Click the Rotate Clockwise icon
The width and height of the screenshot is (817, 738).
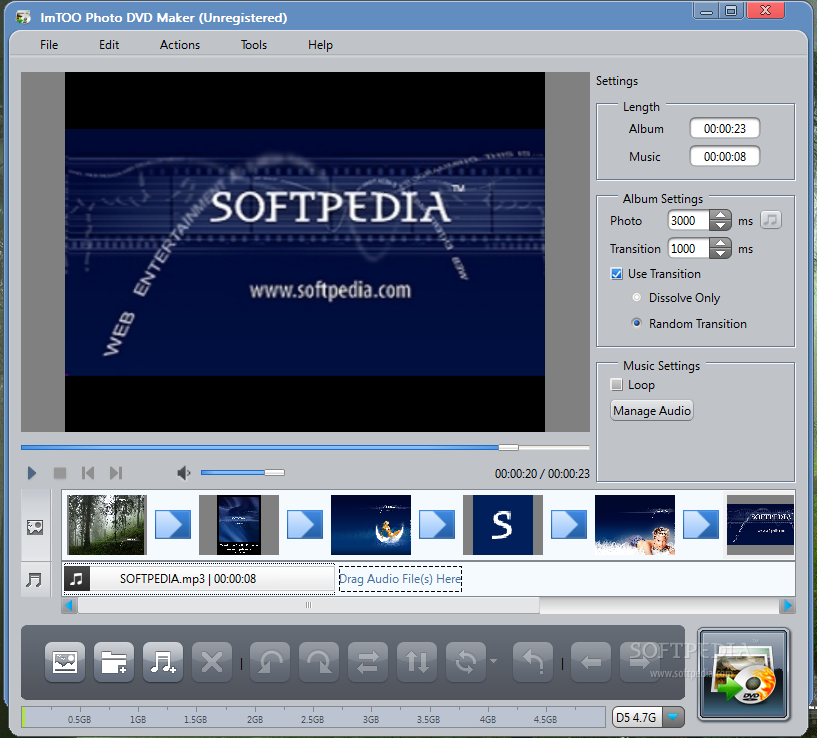tap(319, 662)
